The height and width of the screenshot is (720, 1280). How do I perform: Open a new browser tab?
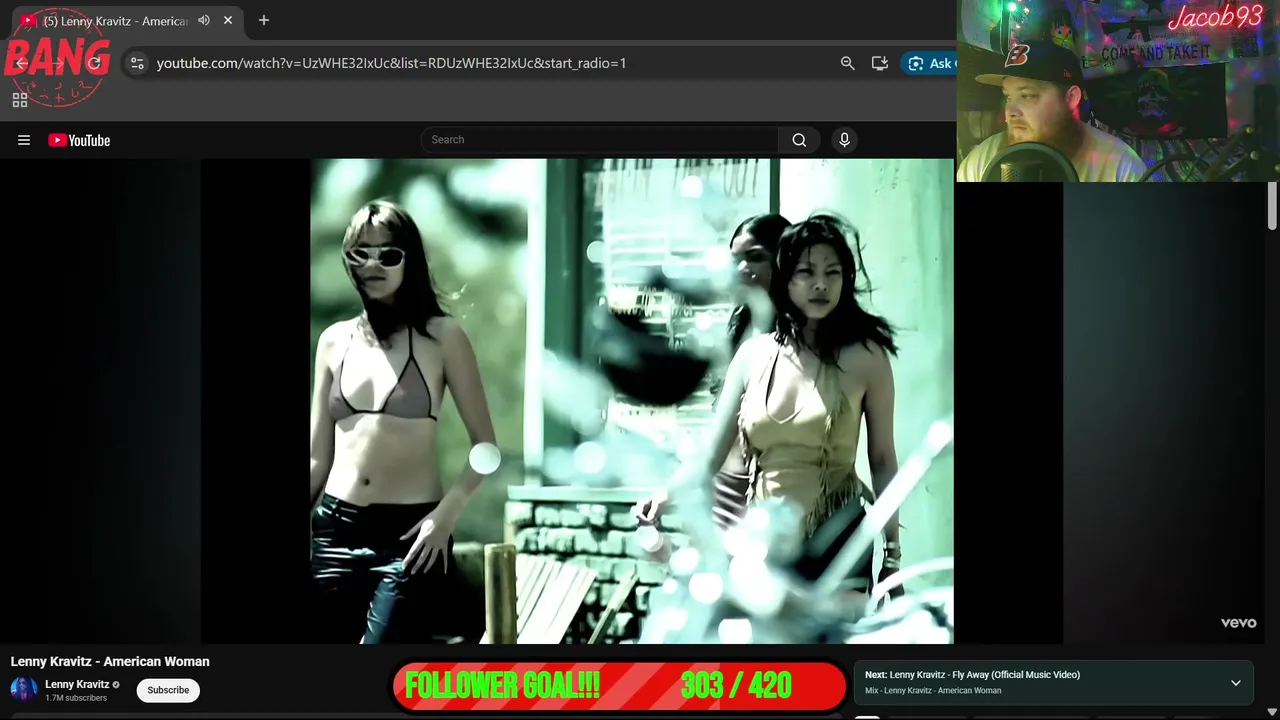coord(264,20)
